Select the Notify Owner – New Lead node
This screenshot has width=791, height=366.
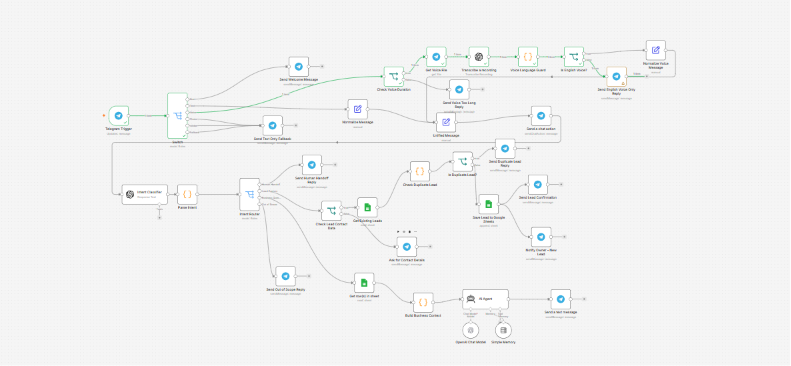click(541, 237)
